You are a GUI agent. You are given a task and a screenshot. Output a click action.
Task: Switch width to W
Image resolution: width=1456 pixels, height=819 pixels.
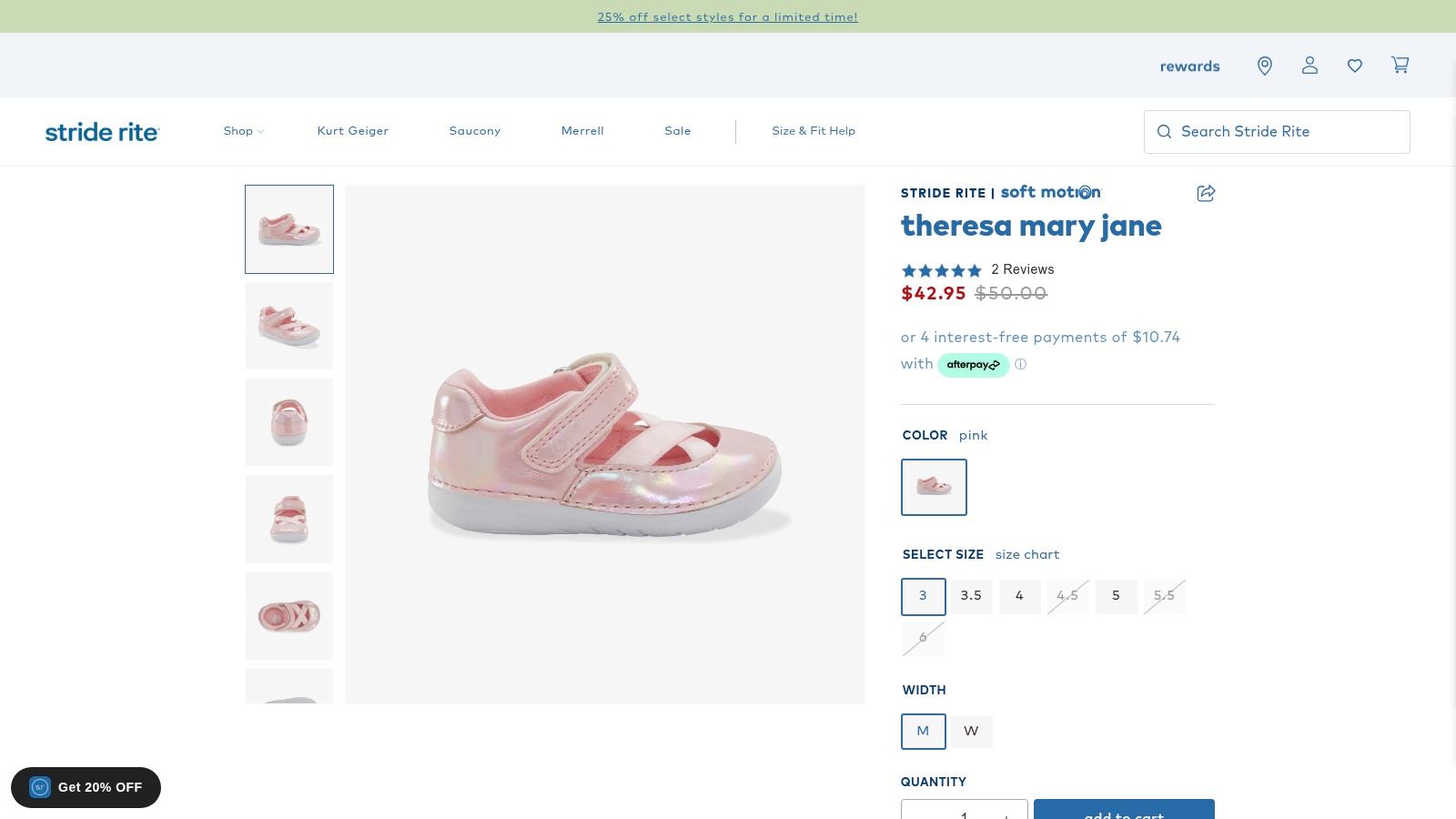971,731
